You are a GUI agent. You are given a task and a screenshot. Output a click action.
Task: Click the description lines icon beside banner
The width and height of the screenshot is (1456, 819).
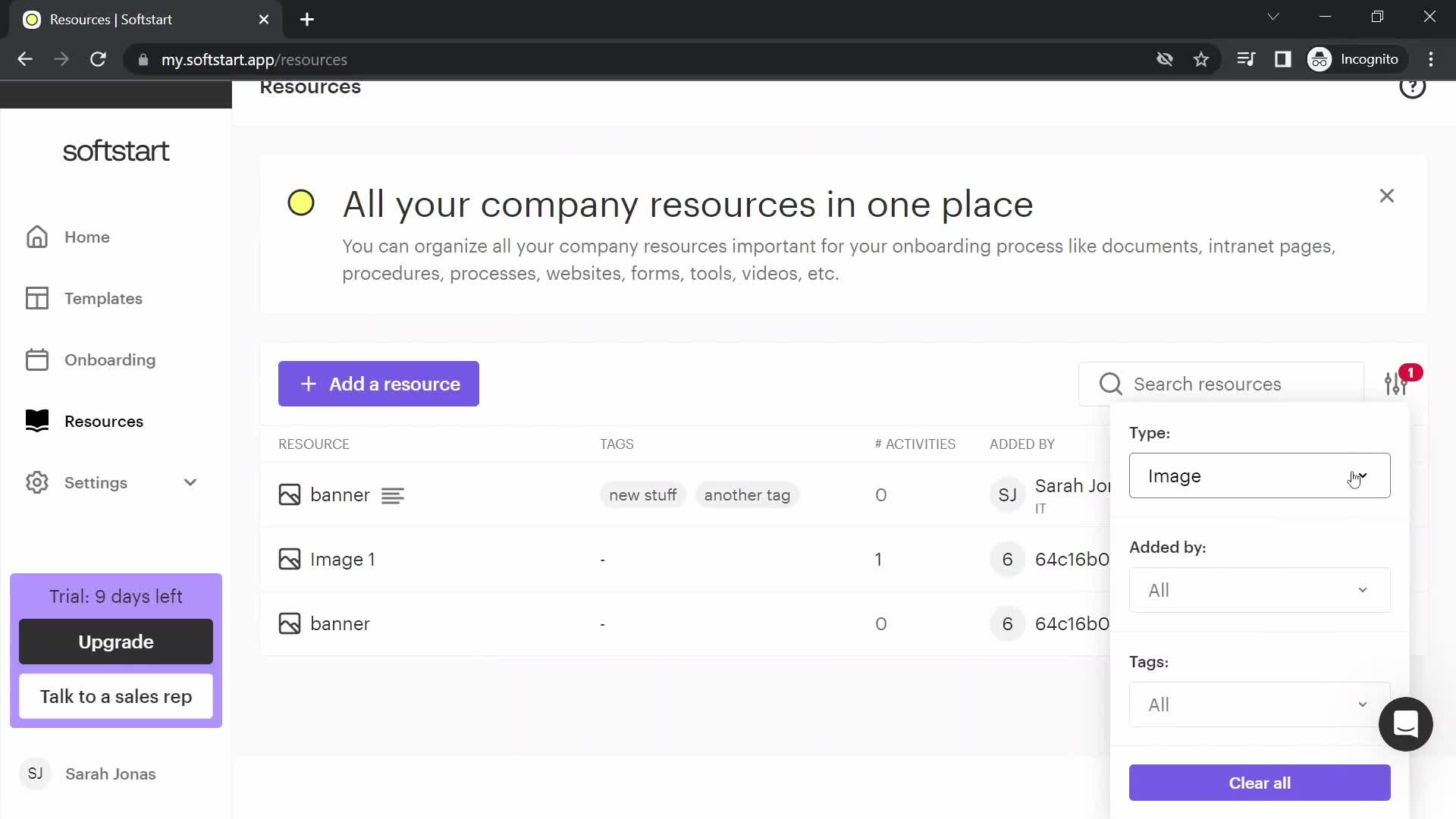point(392,496)
